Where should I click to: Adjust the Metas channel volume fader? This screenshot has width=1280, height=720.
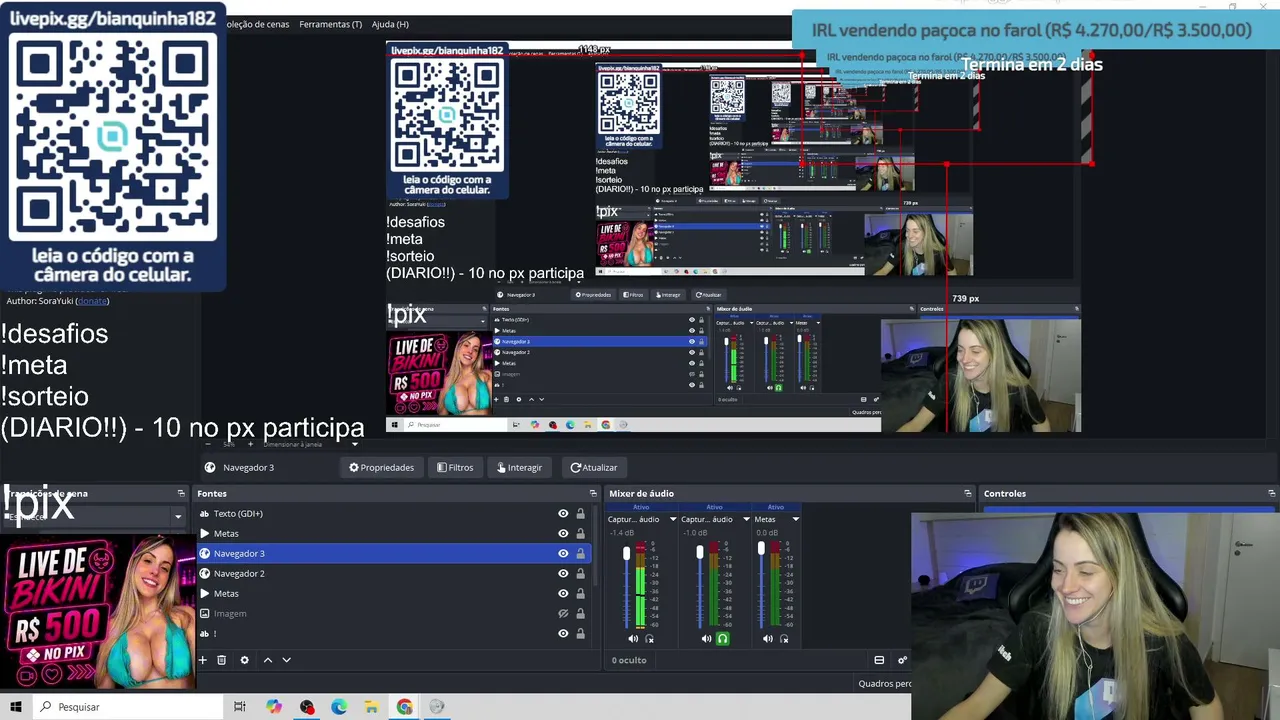tap(761, 549)
